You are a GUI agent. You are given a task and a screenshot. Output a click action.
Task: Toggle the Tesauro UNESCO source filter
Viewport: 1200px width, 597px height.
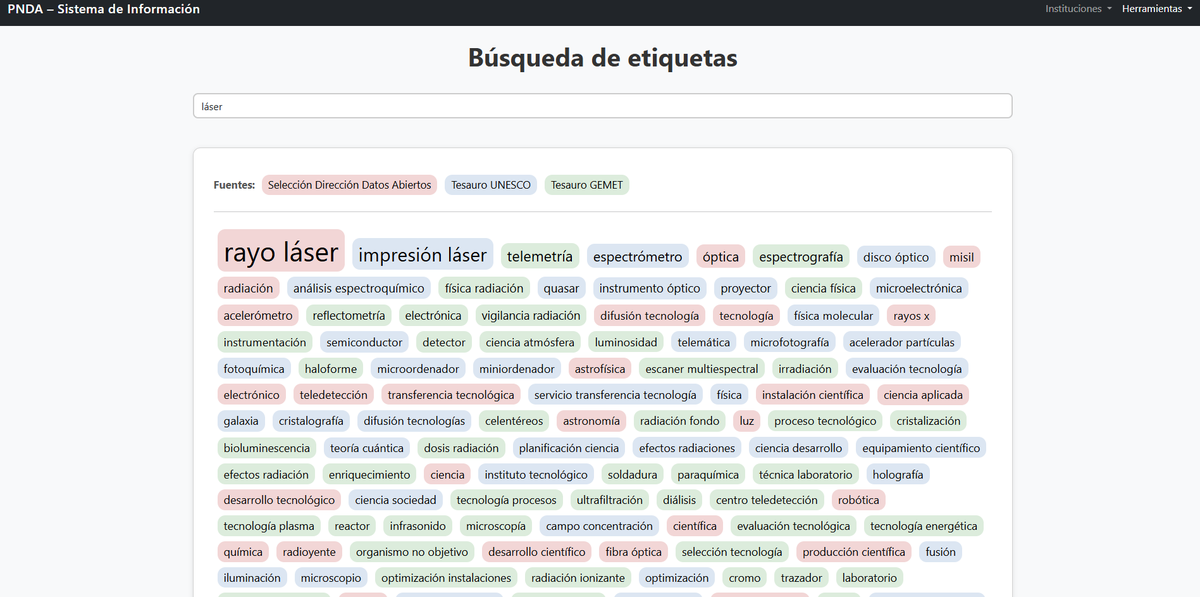pyautogui.click(x=491, y=185)
